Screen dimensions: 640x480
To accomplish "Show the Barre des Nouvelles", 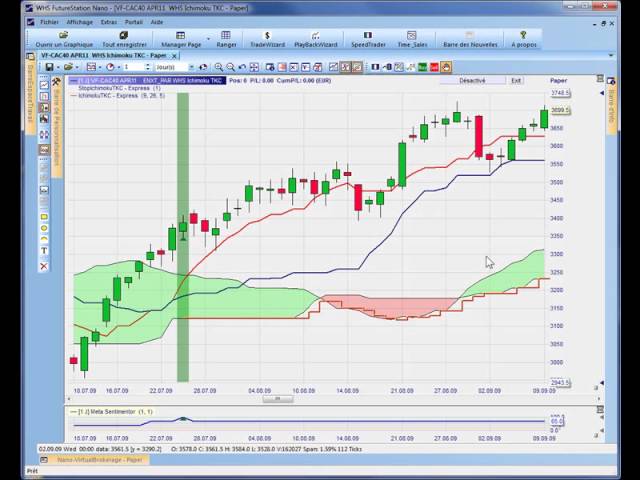I will pos(470,40).
